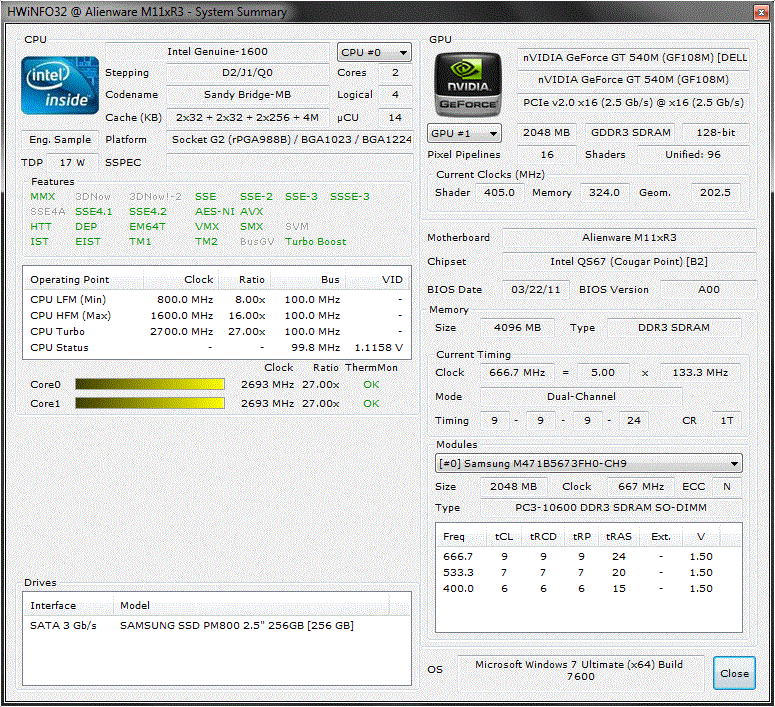Viewport: 775px width, 707px height.
Task: Click the Interface column header in Drives
Action: pyautogui.click(x=68, y=606)
